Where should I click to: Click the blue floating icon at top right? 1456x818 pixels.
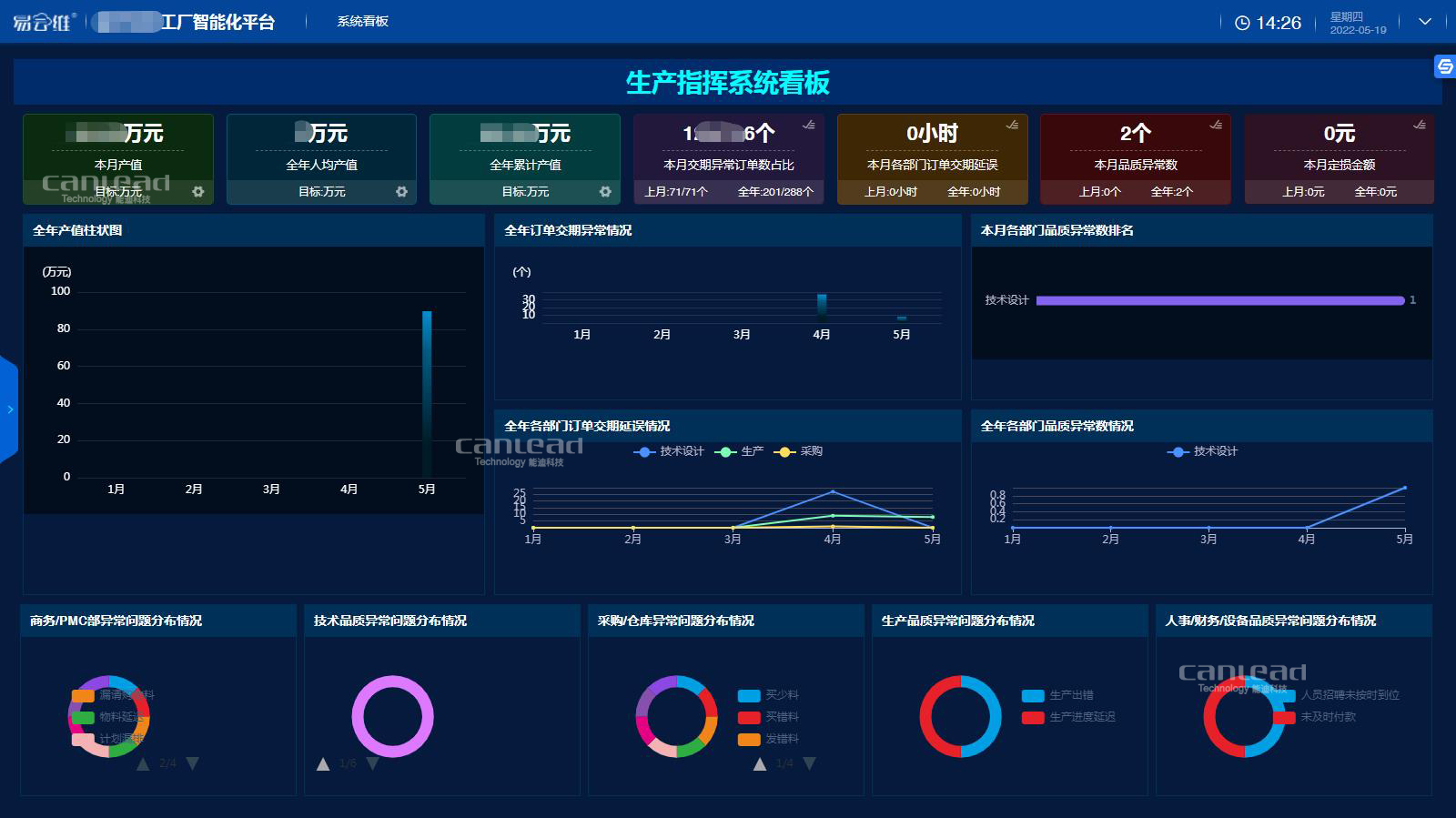1444,66
